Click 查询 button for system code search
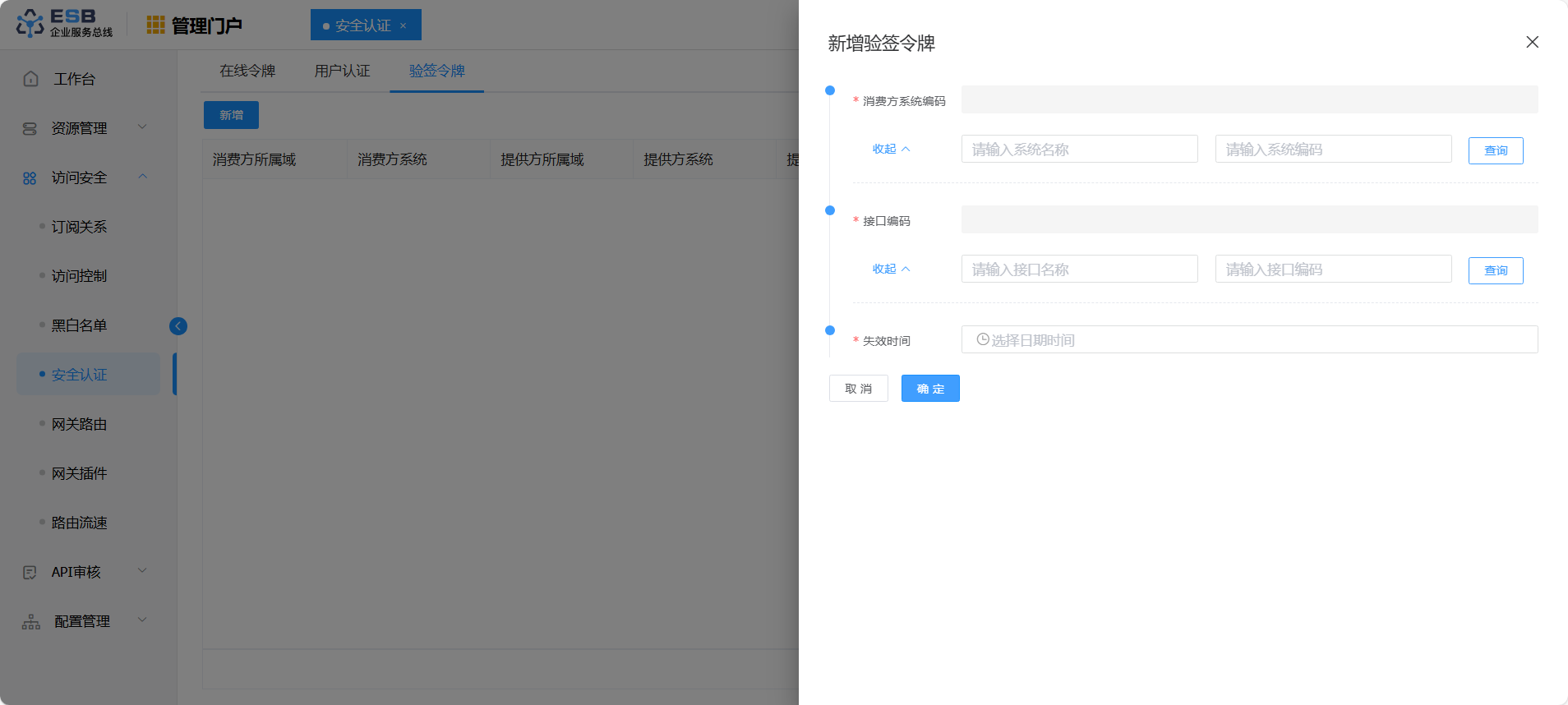The width and height of the screenshot is (1568, 705). (x=1495, y=150)
